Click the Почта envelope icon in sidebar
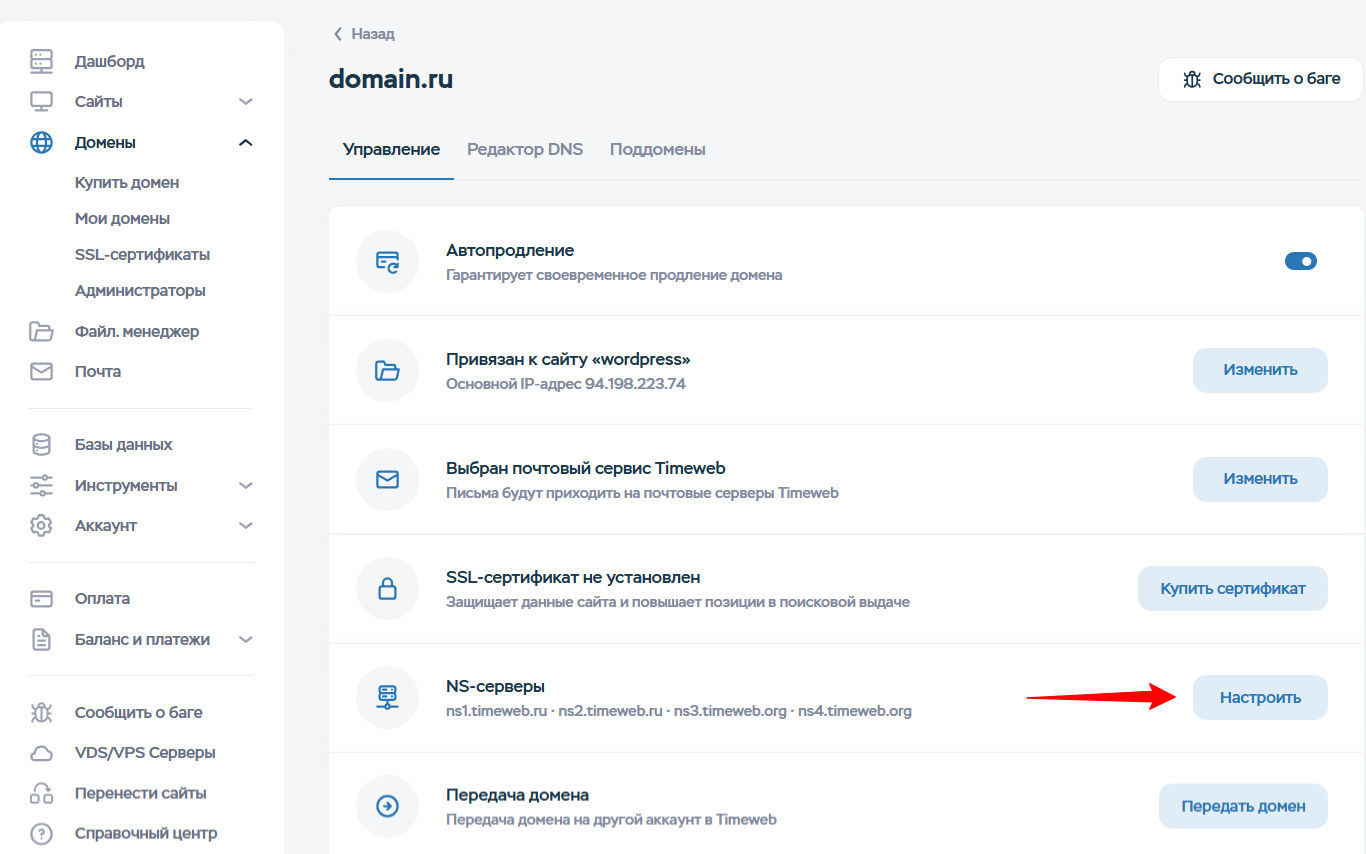 pos(41,372)
